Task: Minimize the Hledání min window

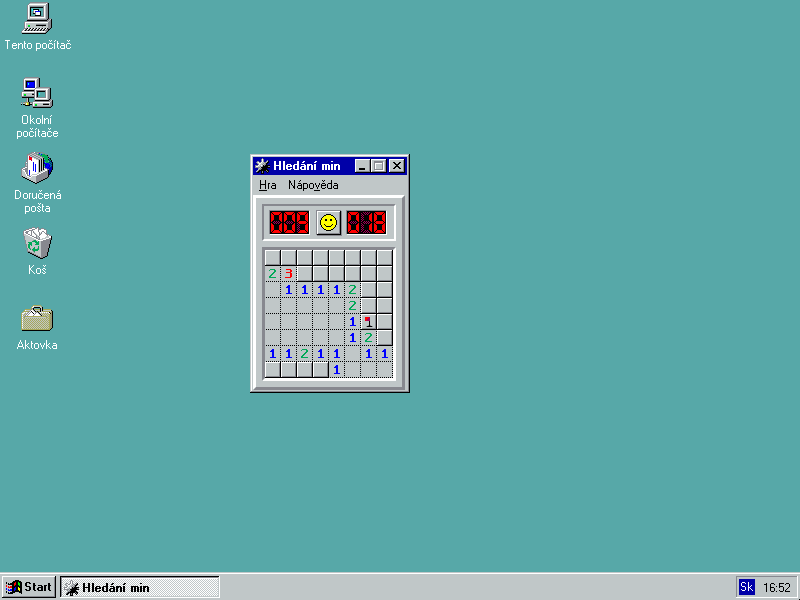Action: tap(363, 165)
